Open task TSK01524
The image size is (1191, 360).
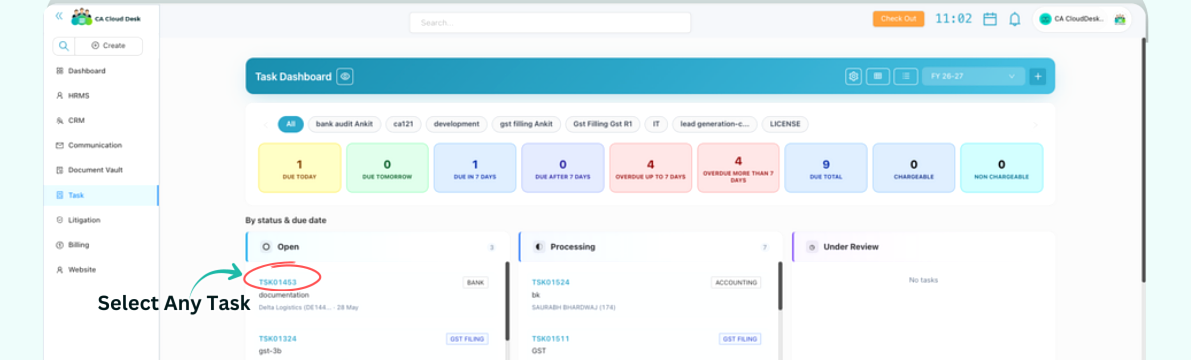551,283
